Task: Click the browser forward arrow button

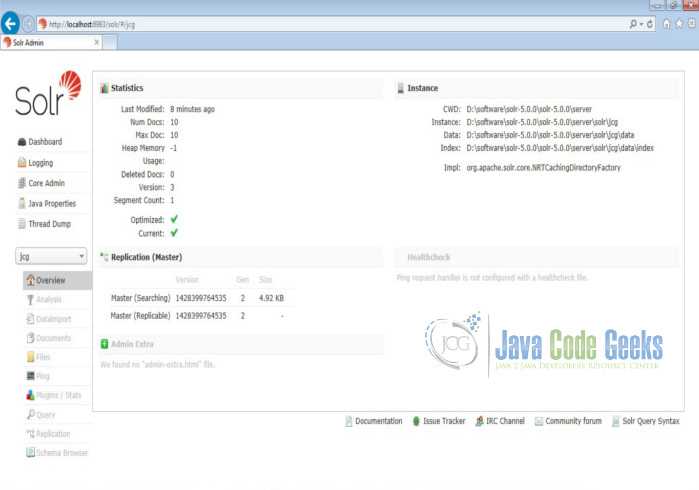Action: [28, 24]
